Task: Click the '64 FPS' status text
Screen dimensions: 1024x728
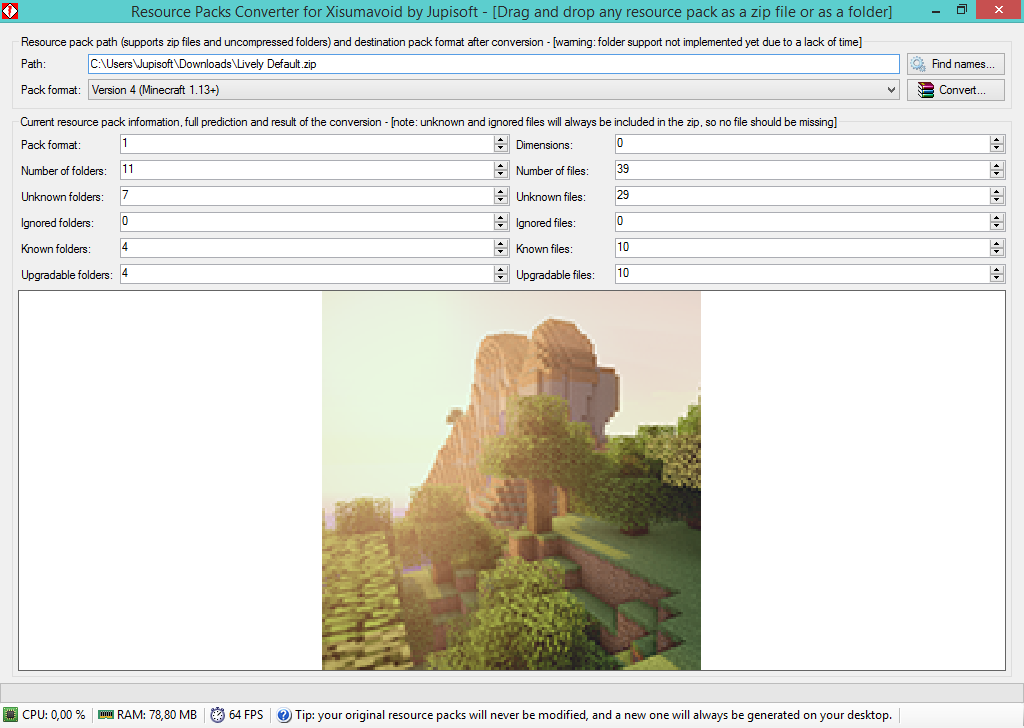Action: click(246, 715)
